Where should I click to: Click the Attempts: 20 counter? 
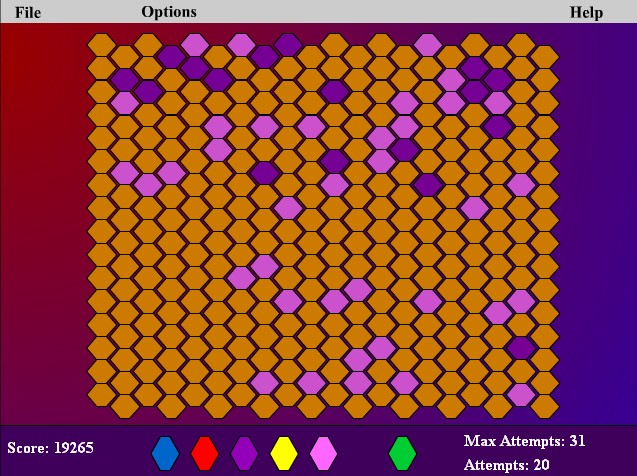(506, 464)
